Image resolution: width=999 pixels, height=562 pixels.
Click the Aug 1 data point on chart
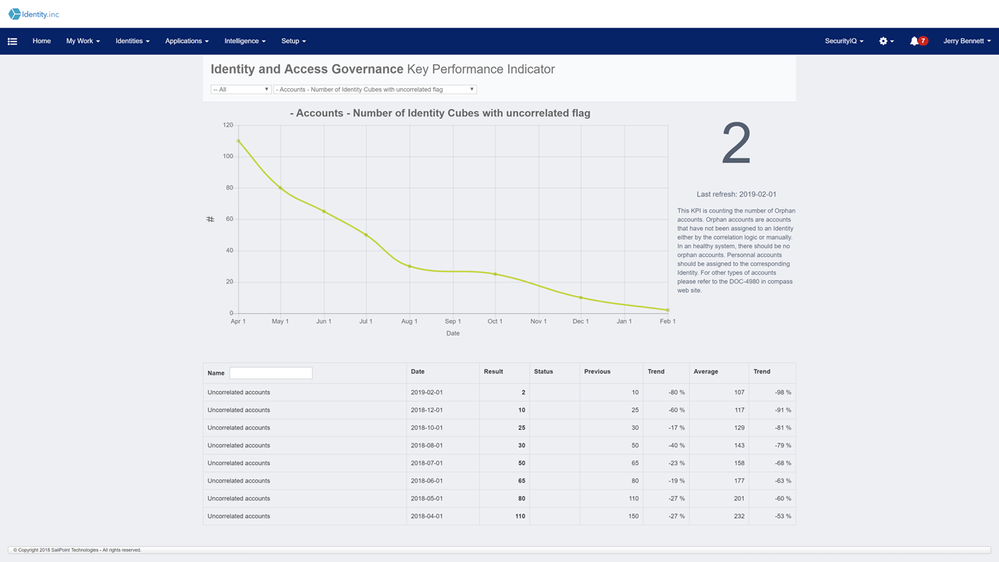[x=409, y=266]
